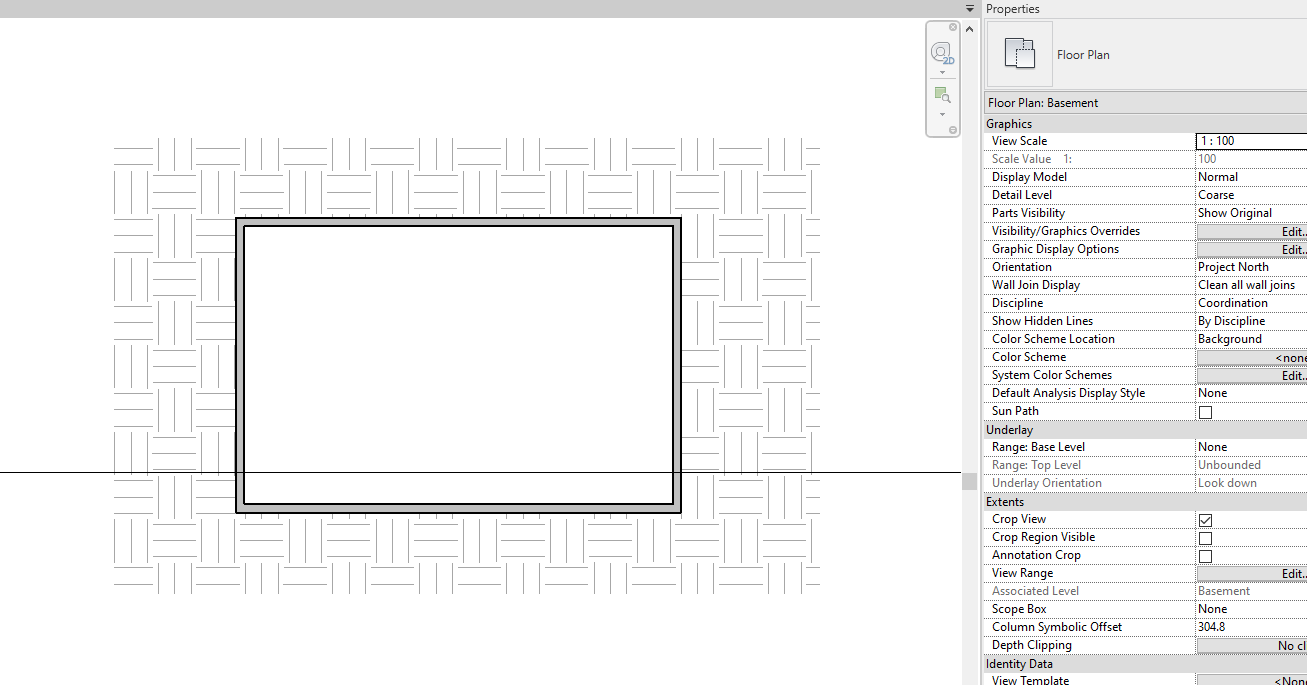The height and width of the screenshot is (685, 1307).
Task: Collapse navigation bar with minus icon
Action: pos(953,130)
